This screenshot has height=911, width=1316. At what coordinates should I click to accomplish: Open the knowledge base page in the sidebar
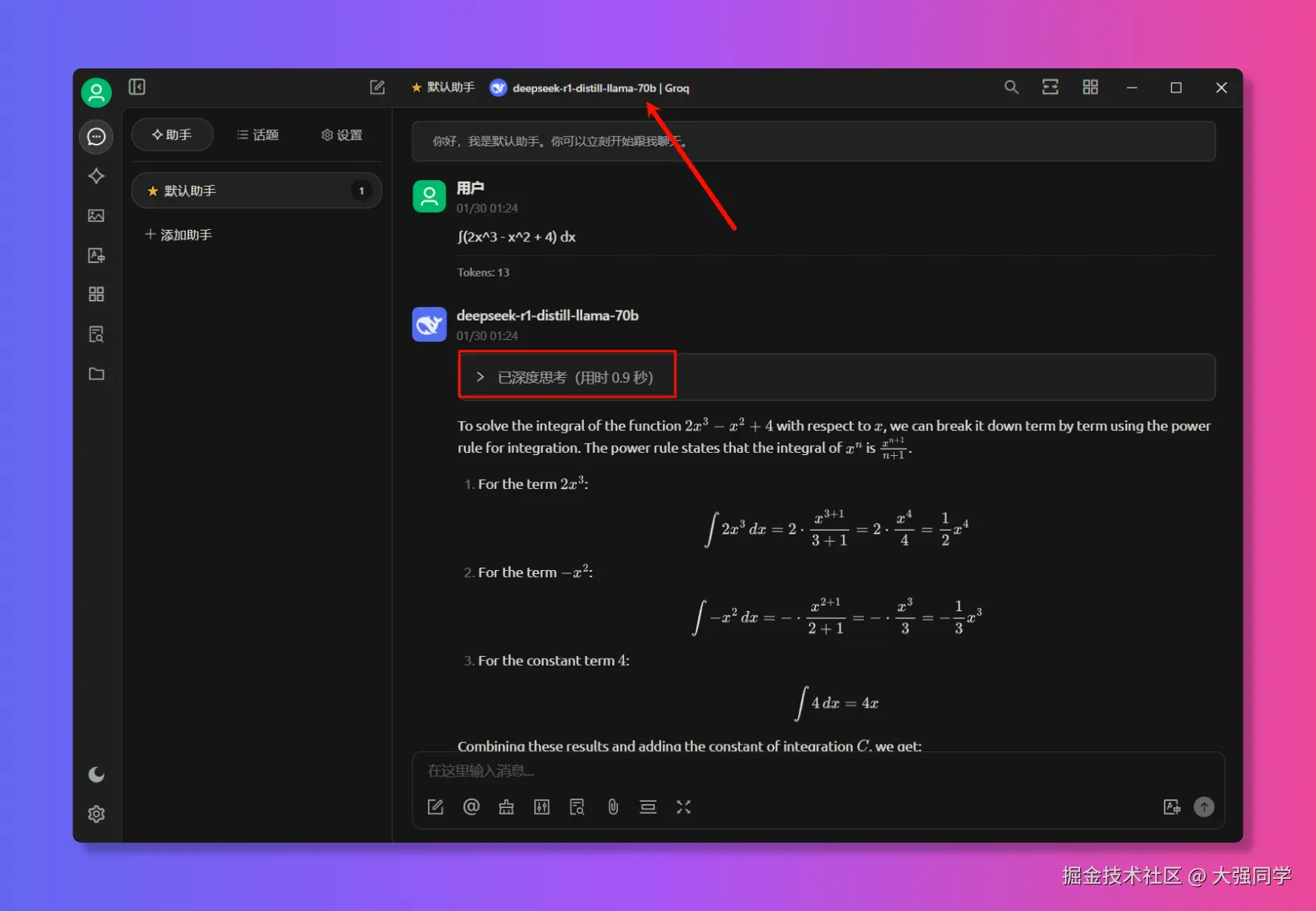pos(97,334)
